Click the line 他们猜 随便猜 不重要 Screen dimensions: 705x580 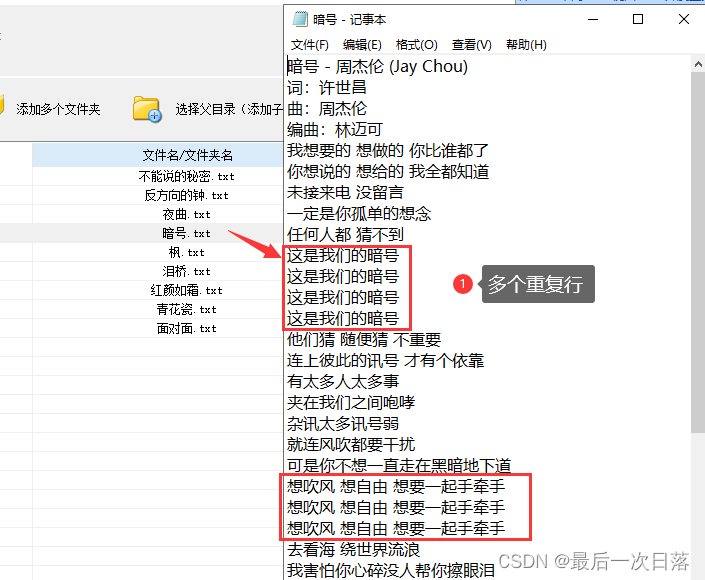pyautogui.click(x=364, y=339)
